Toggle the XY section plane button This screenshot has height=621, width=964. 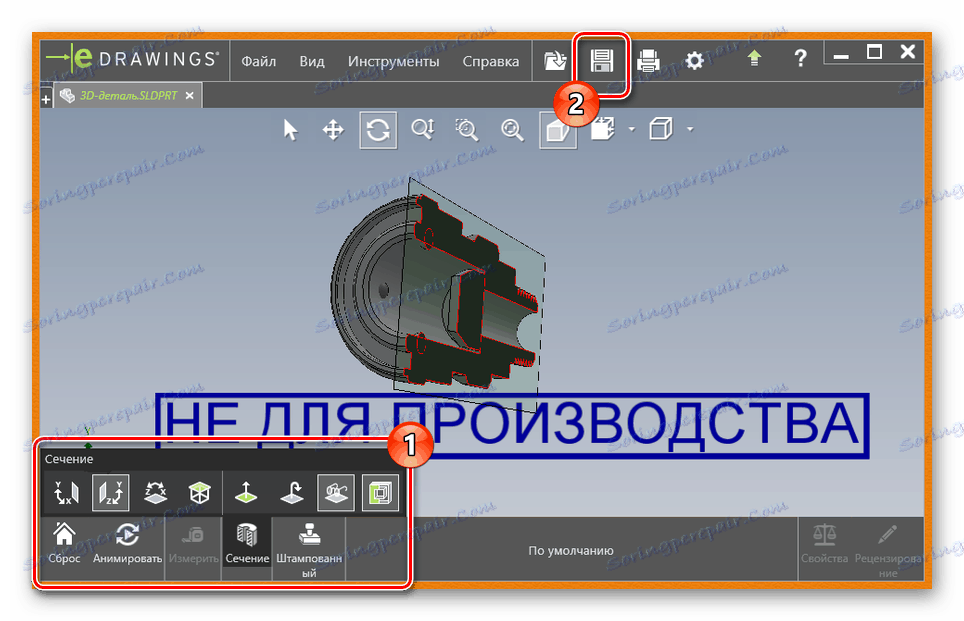[66, 493]
